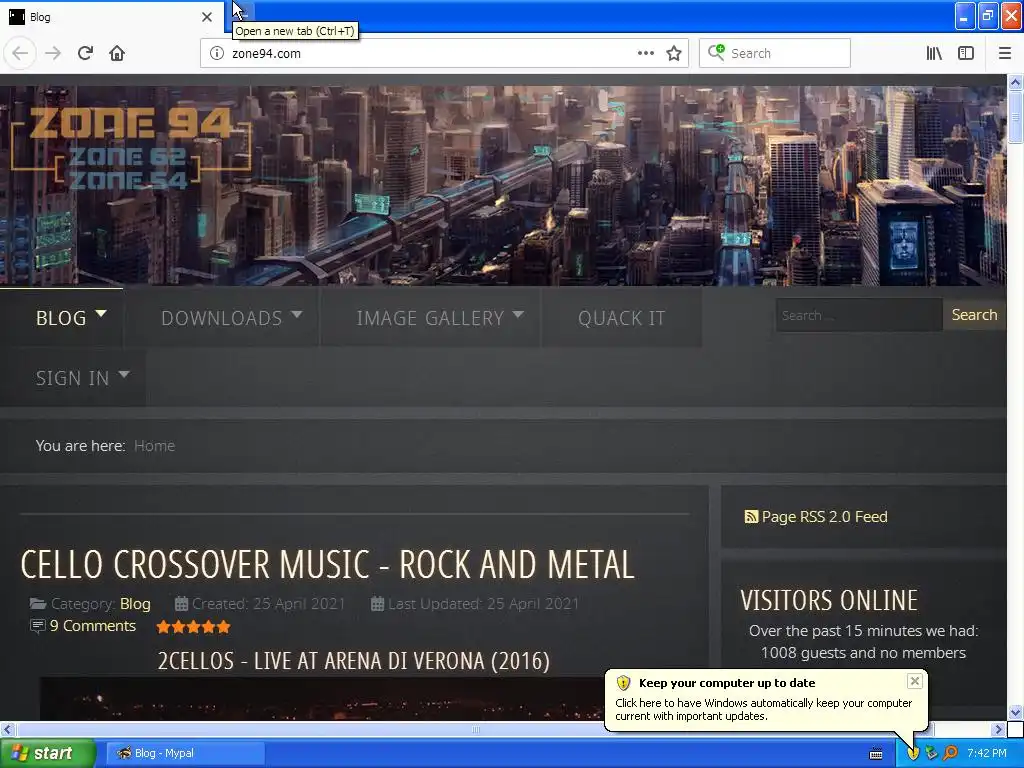Select Blog - Mypal taskbar button
This screenshot has height=768, width=1024.
pyautogui.click(x=186, y=754)
